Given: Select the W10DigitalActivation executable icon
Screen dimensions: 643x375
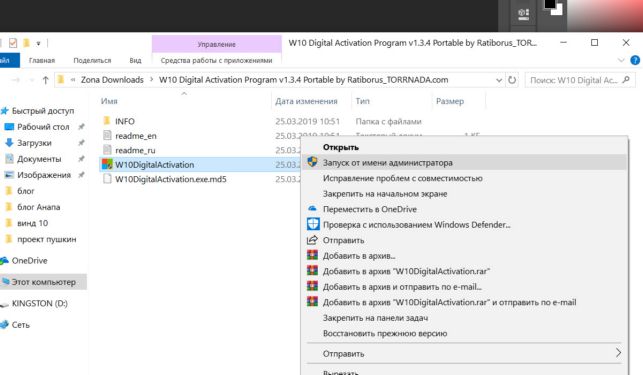Looking at the screenshot, I should point(107,165).
